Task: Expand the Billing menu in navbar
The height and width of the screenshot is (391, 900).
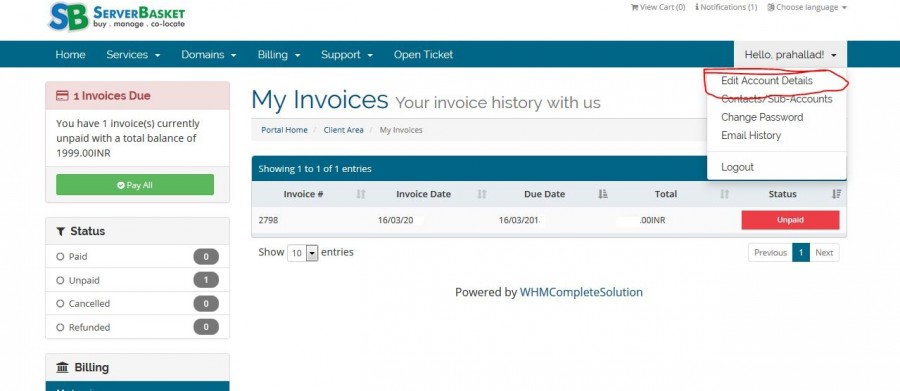Action: coord(279,55)
